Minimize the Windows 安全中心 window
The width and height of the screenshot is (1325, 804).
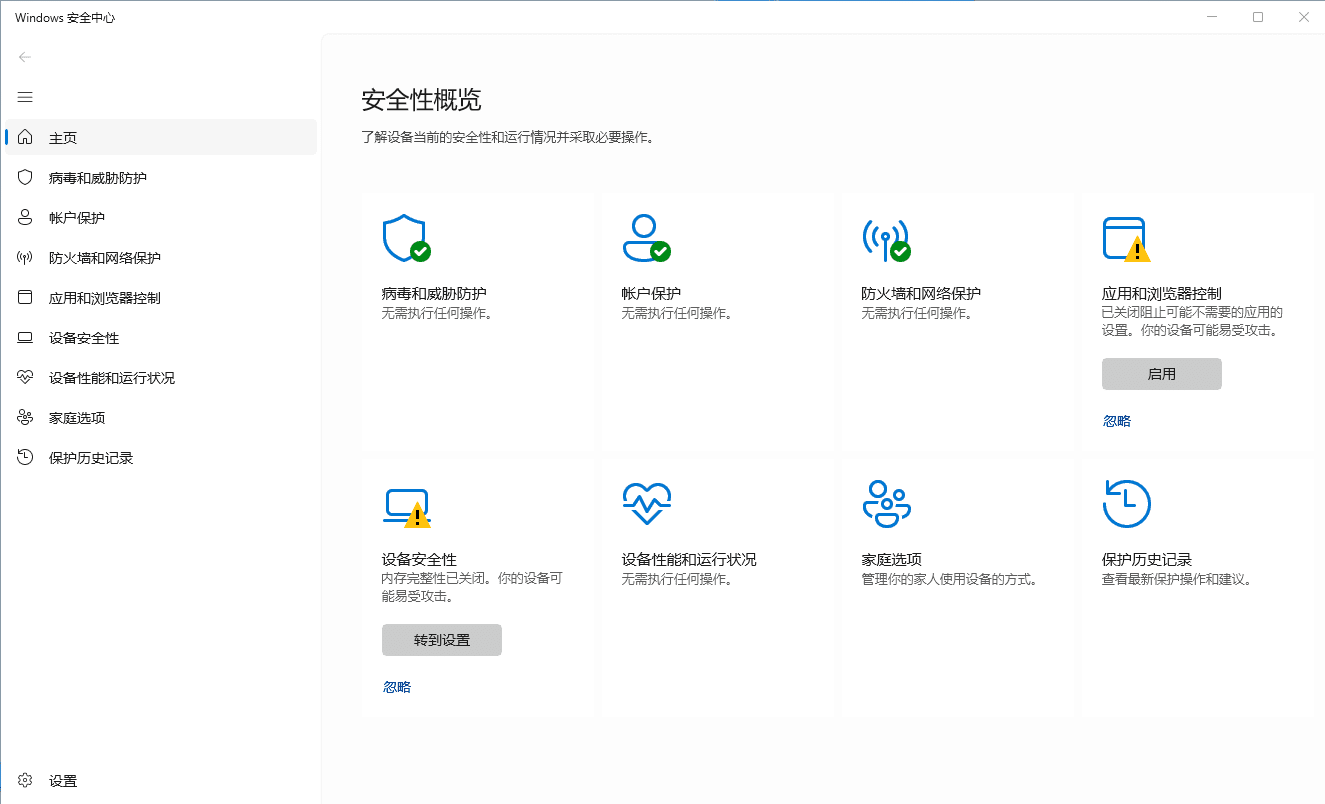coord(1212,17)
